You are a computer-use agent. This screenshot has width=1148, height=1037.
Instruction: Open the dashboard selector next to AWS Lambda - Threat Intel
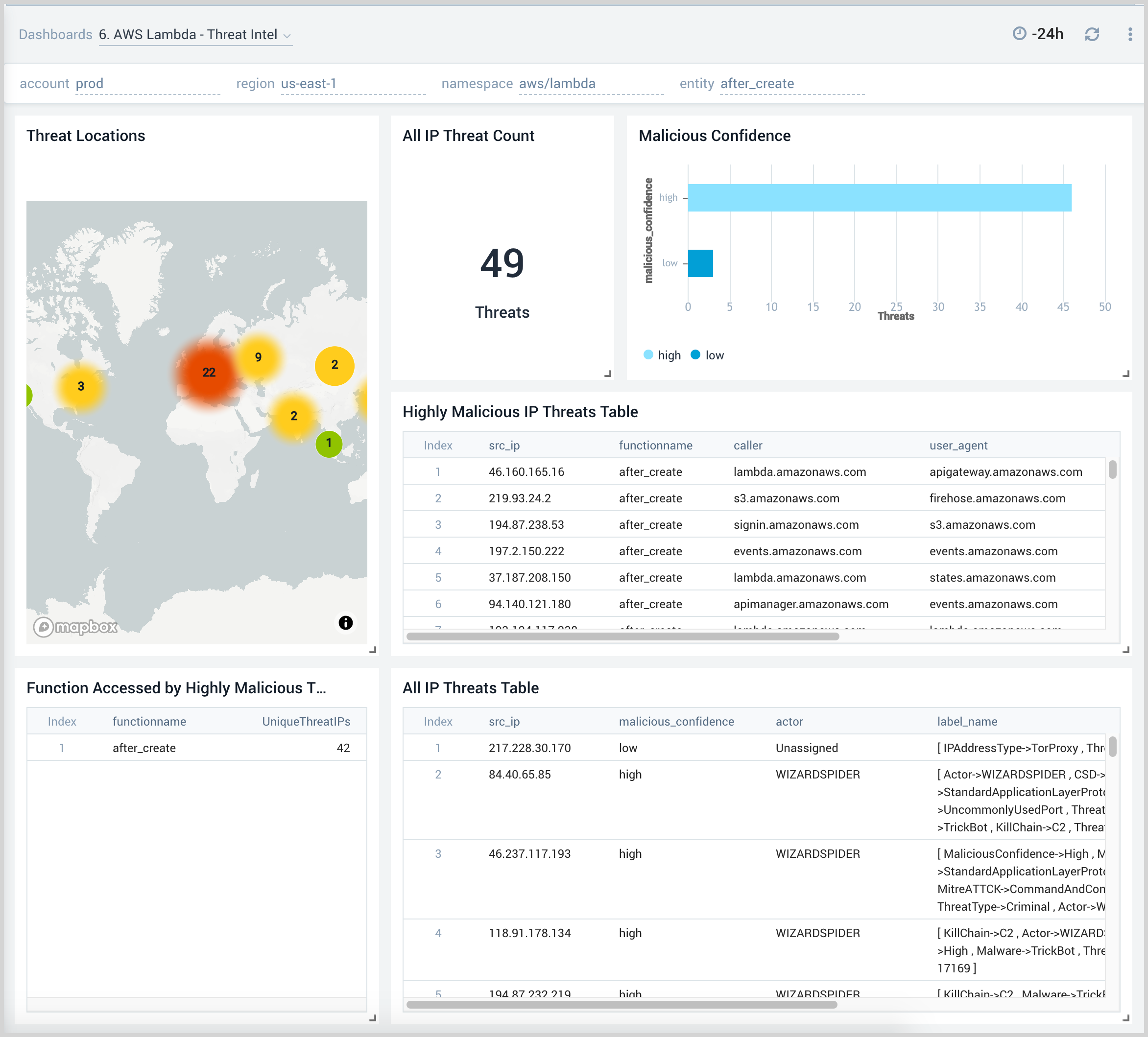coord(287,35)
